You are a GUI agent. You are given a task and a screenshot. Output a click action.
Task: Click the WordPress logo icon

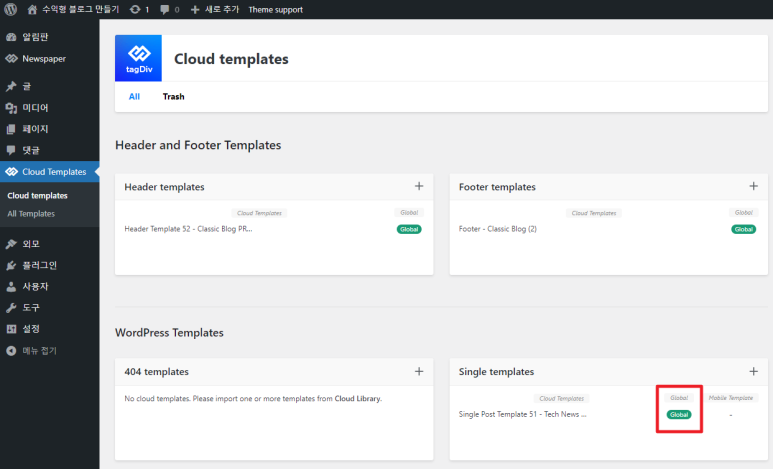10,9
